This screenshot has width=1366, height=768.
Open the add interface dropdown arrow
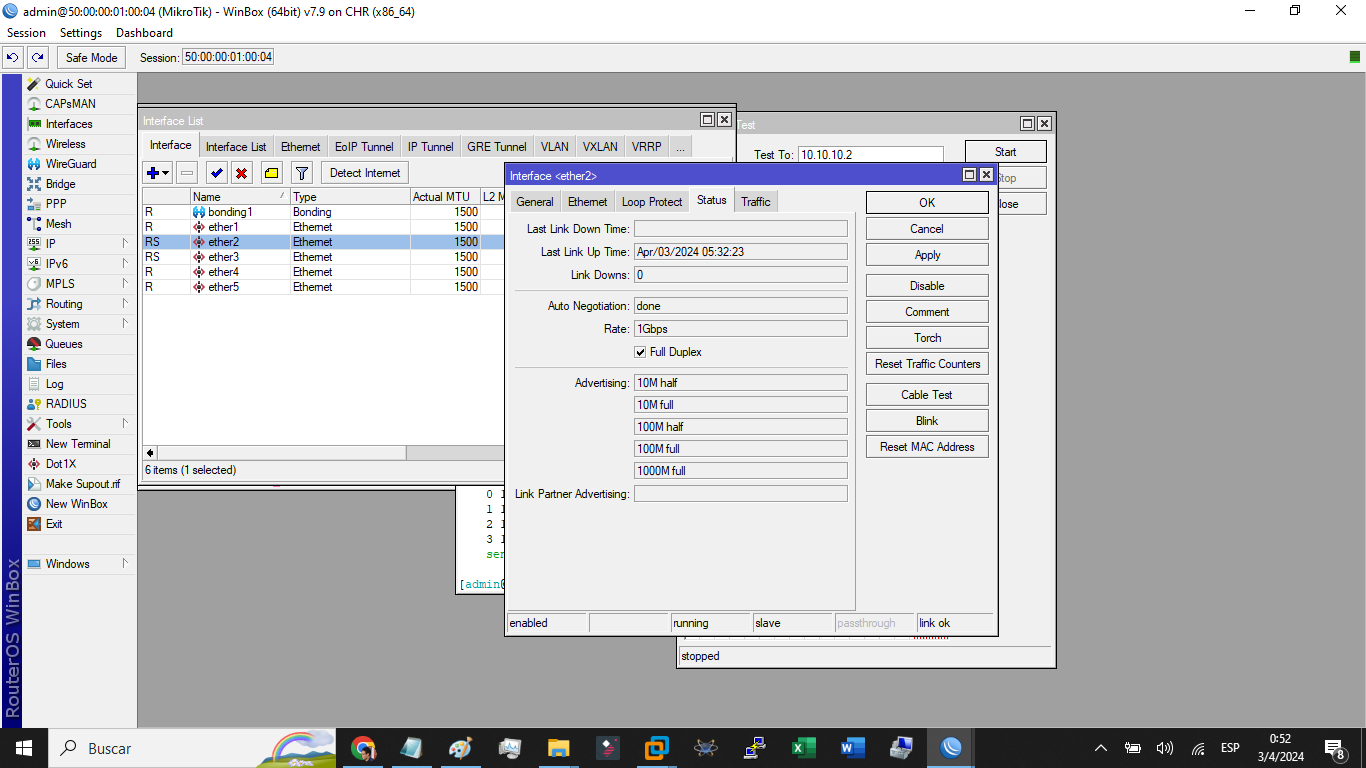[167, 173]
